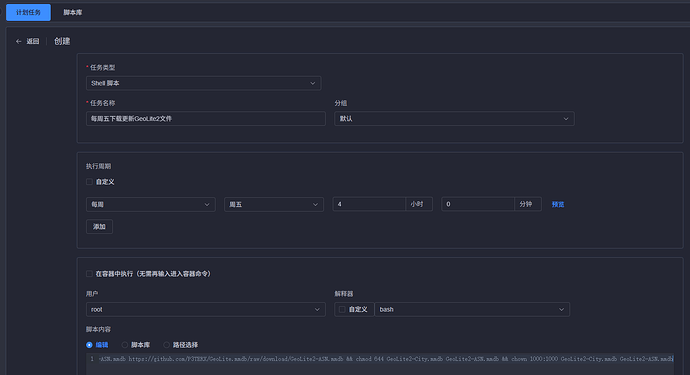Switch to the 脚本库 tab
This screenshot has height=375, width=690.
click(x=73, y=12)
